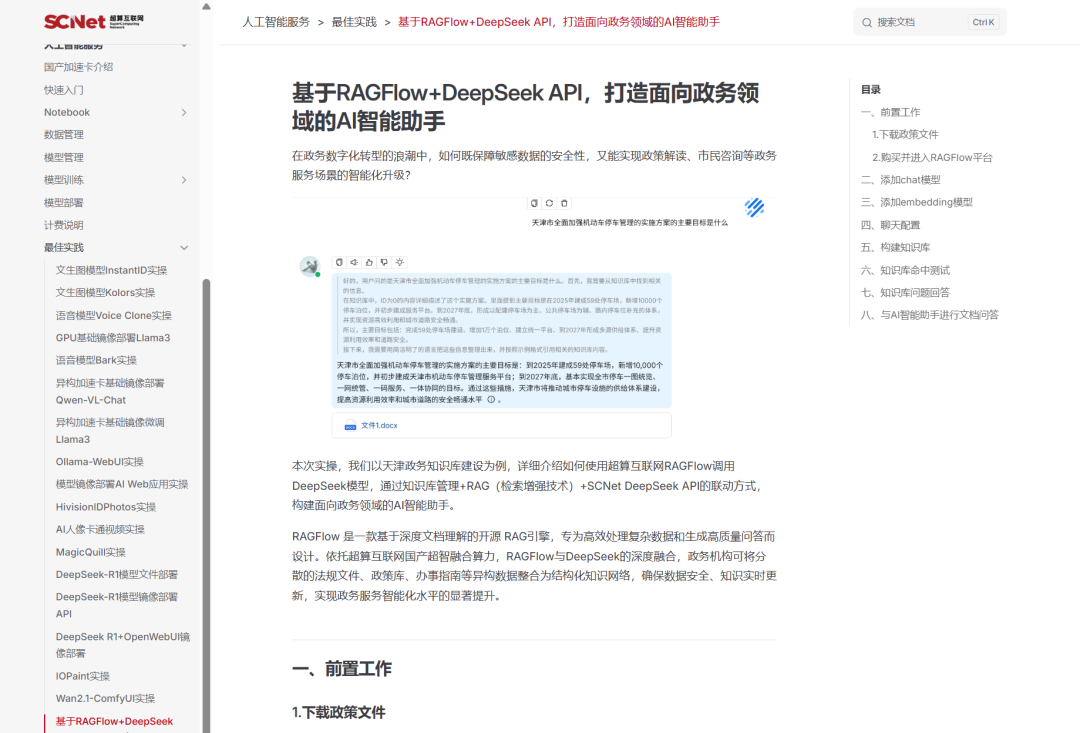Viewport: 1080px width, 733px height.
Task: Go to 最佳实践 breadcrumb
Action: coord(354,22)
